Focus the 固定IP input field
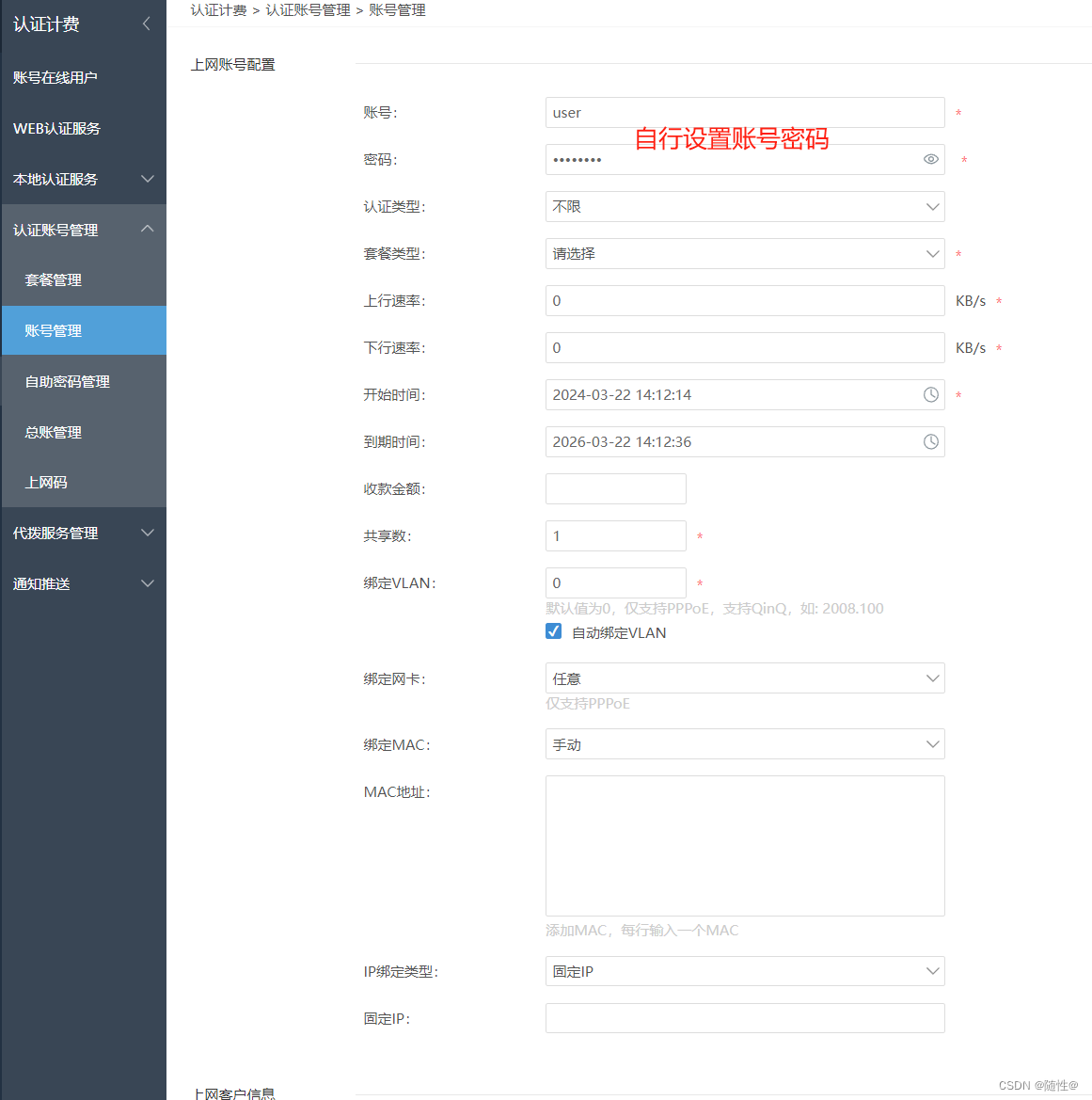Image resolution: width=1092 pixels, height=1100 pixels. [745, 1017]
